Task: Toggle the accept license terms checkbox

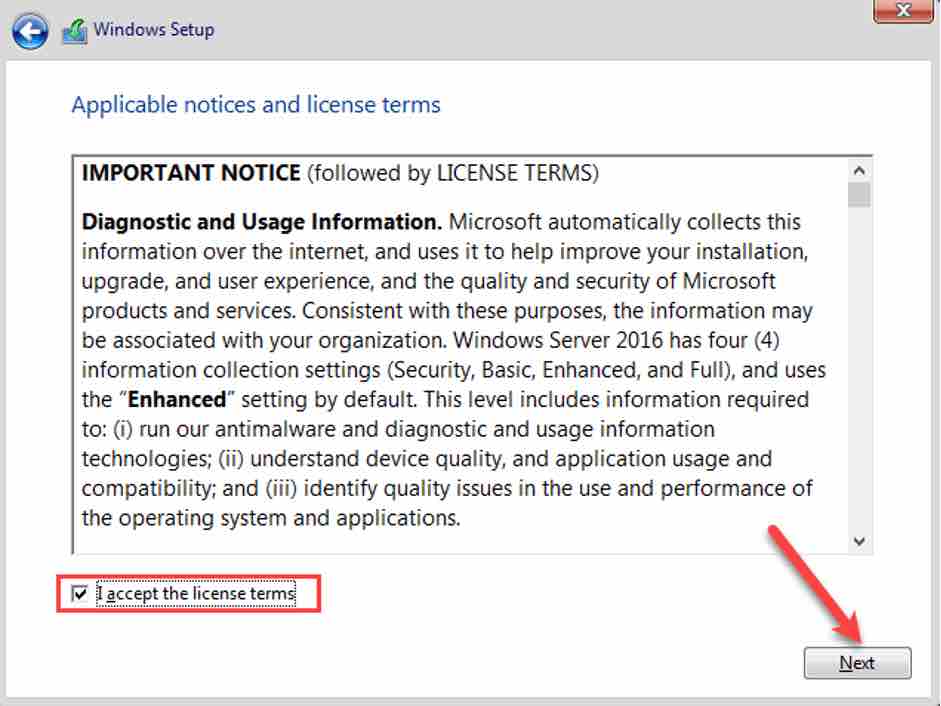Action: (80, 594)
